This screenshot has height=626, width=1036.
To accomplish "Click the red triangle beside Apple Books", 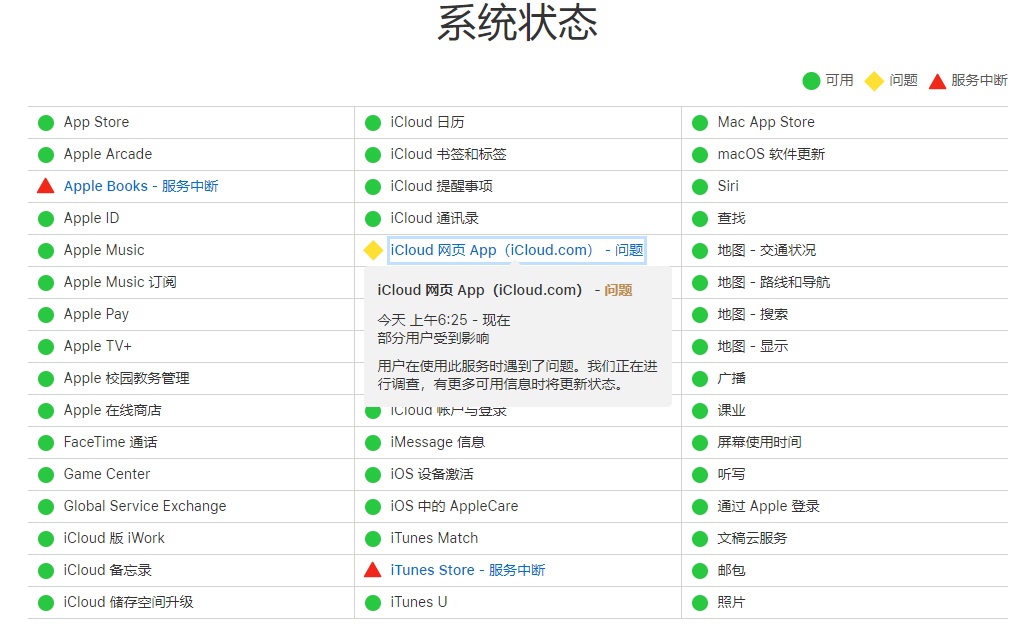I will coord(46,186).
